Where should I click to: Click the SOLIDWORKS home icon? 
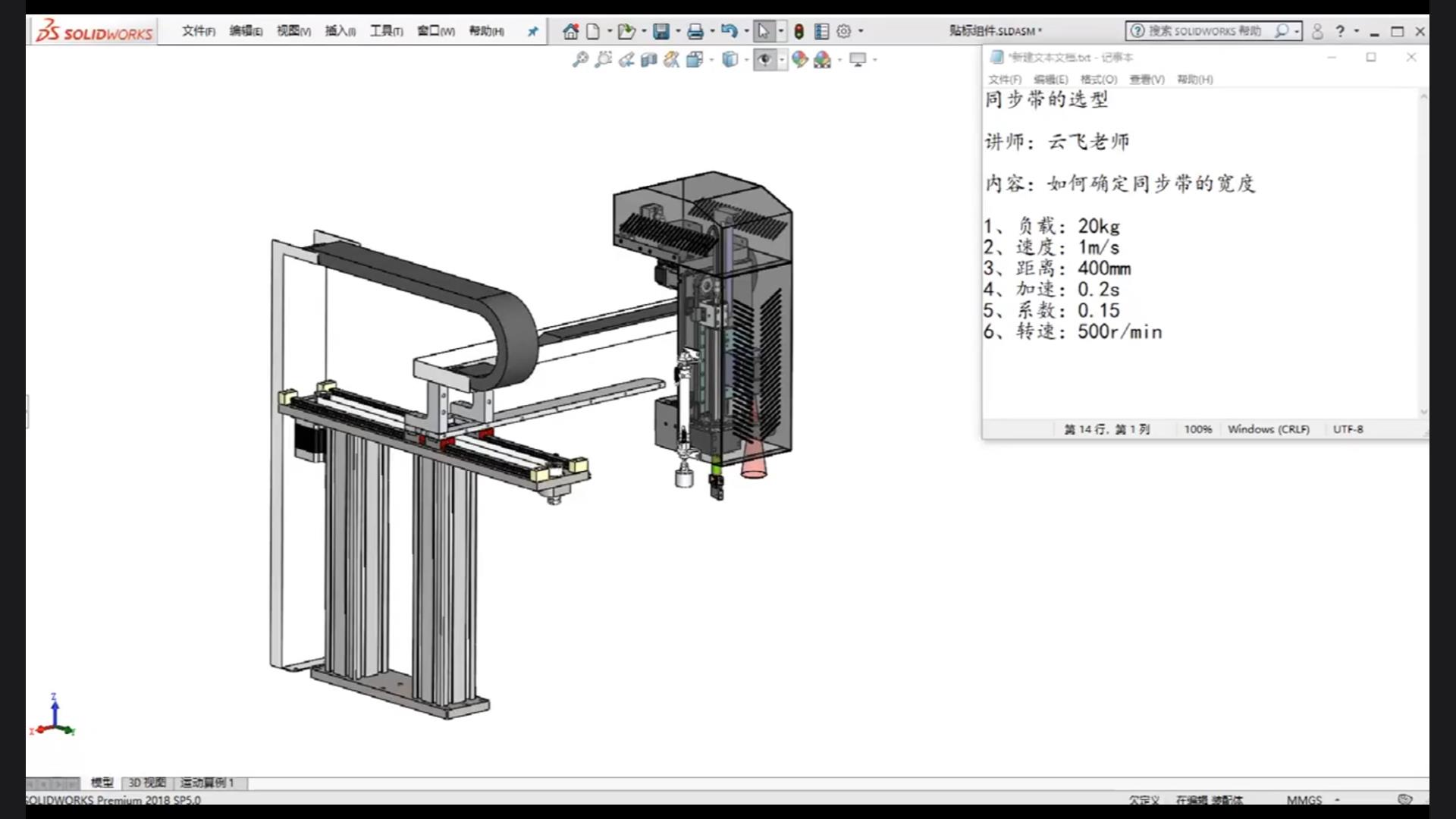tap(570, 31)
